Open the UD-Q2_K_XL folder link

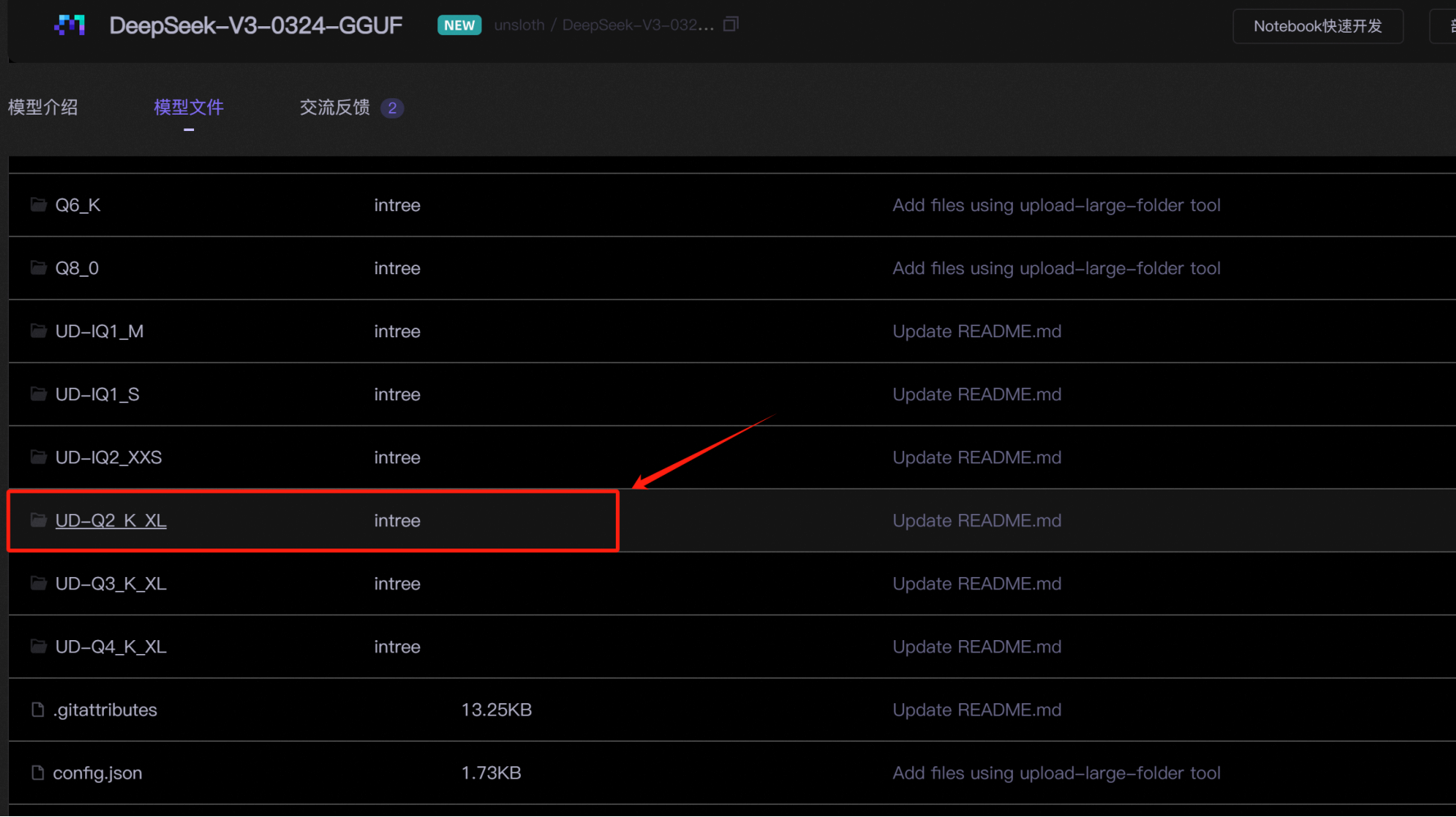click(111, 520)
